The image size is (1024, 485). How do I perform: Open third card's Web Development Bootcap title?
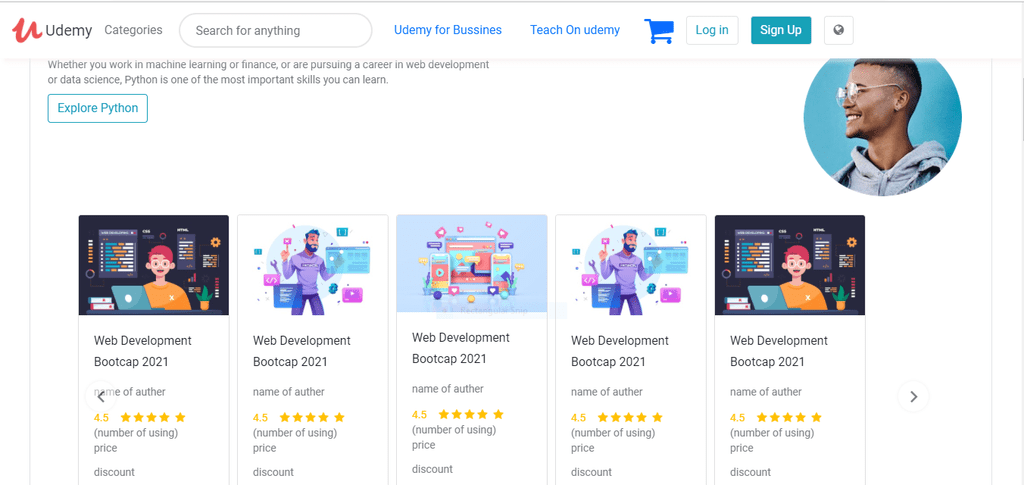click(x=461, y=348)
